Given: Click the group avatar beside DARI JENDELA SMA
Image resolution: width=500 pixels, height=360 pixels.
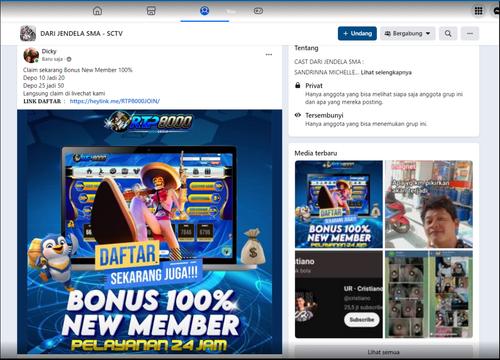Looking at the screenshot, I should click(28, 33).
